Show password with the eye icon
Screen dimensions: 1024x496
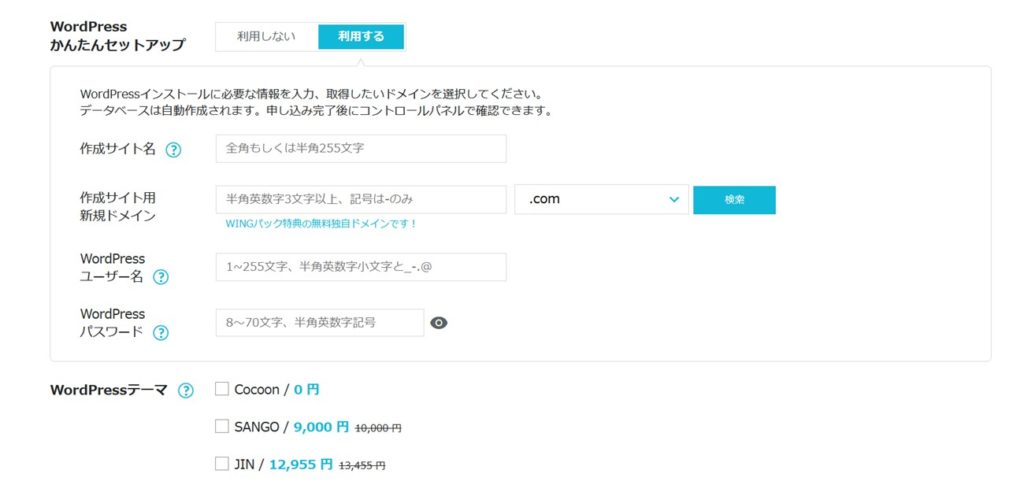coord(438,323)
